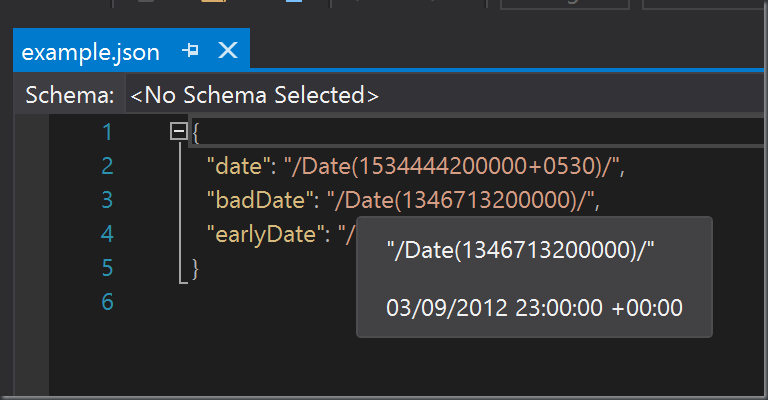Select line number 4 in gutter

tap(107, 234)
